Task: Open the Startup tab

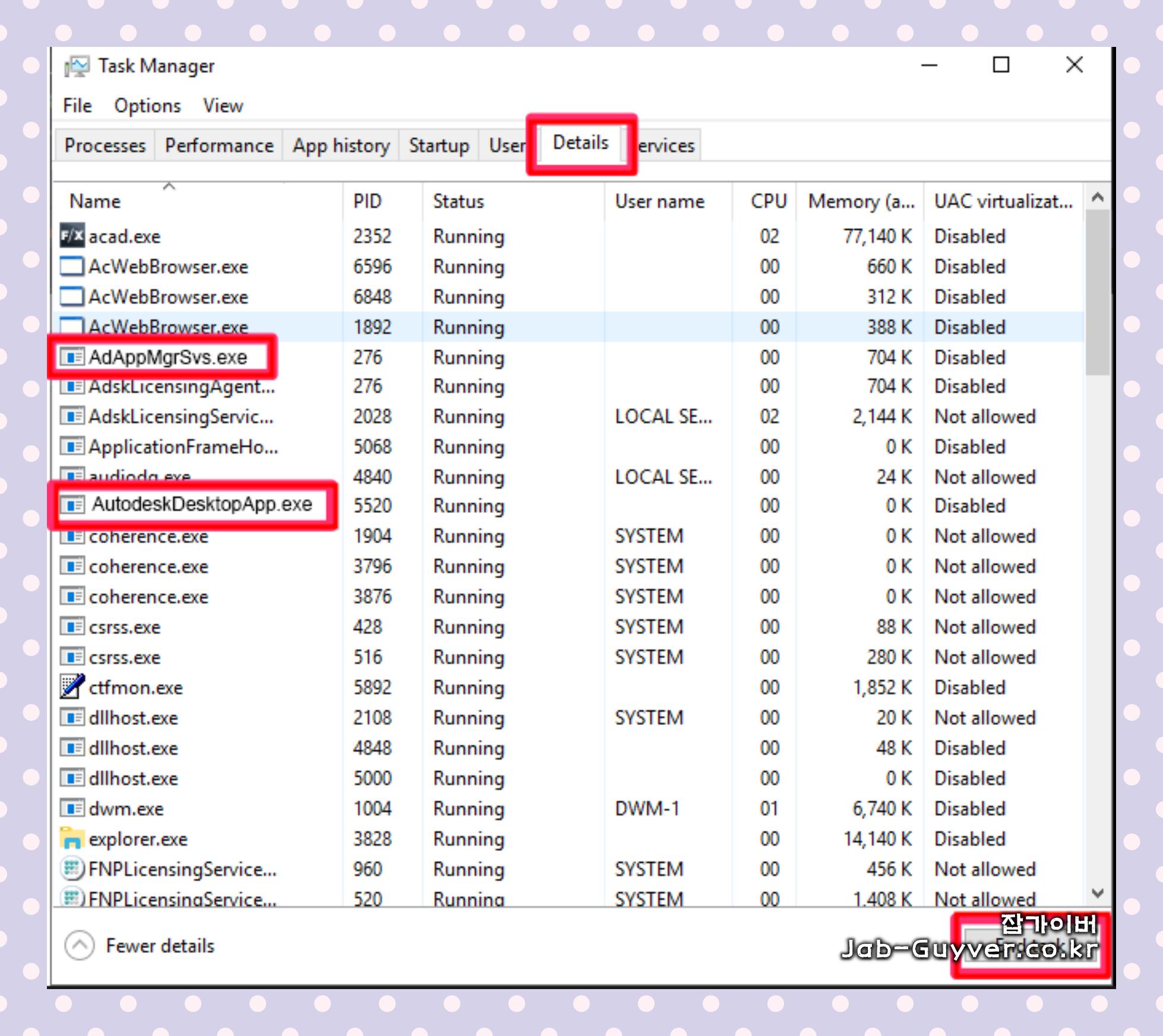Action: pos(438,145)
